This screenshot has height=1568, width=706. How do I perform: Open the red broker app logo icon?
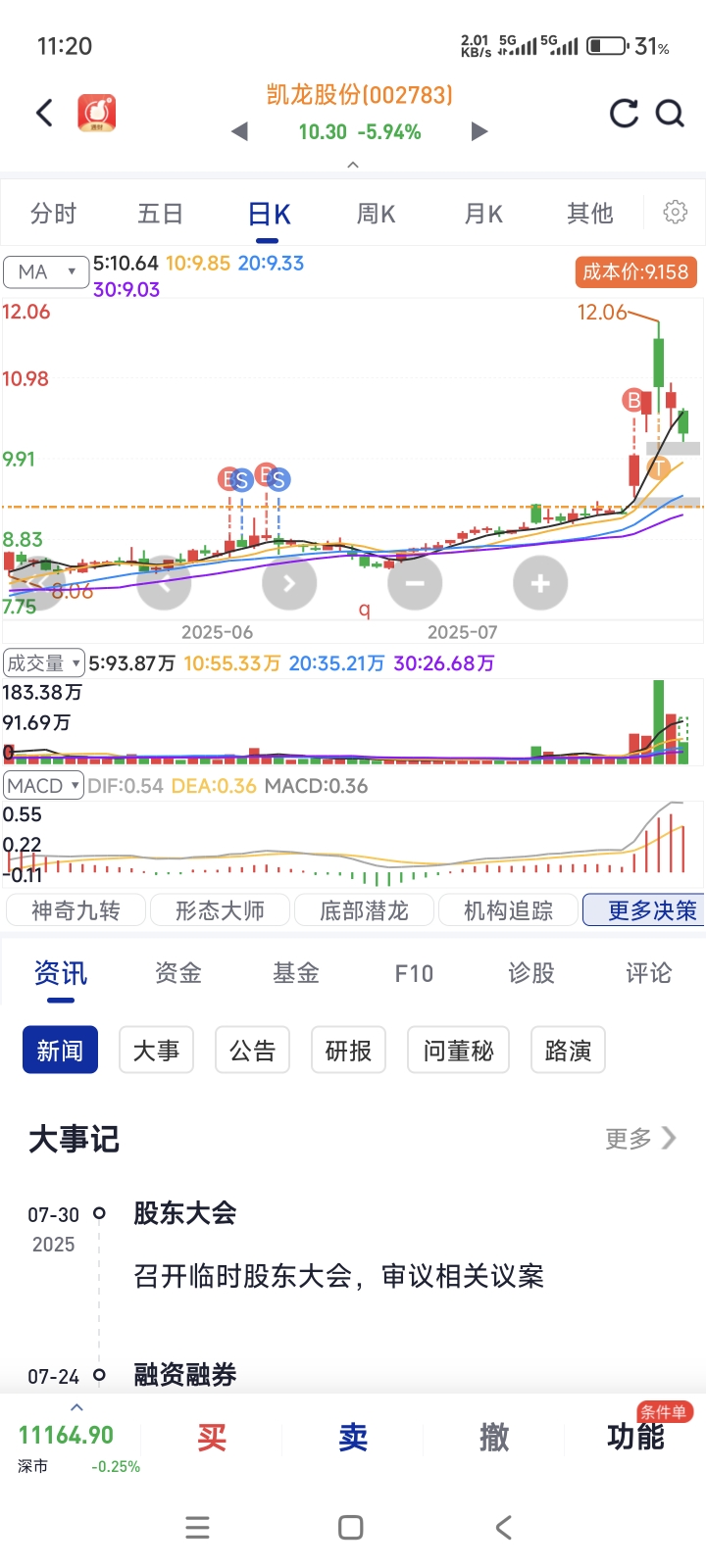pos(97,114)
